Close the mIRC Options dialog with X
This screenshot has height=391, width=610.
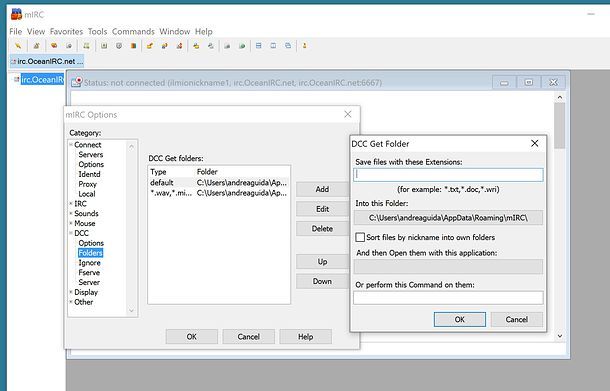348,114
